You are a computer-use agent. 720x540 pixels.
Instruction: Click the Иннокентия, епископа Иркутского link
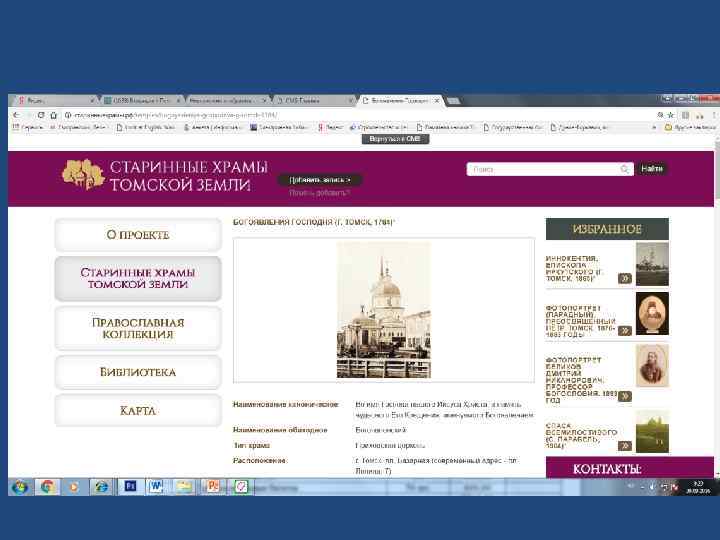click(574, 269)
